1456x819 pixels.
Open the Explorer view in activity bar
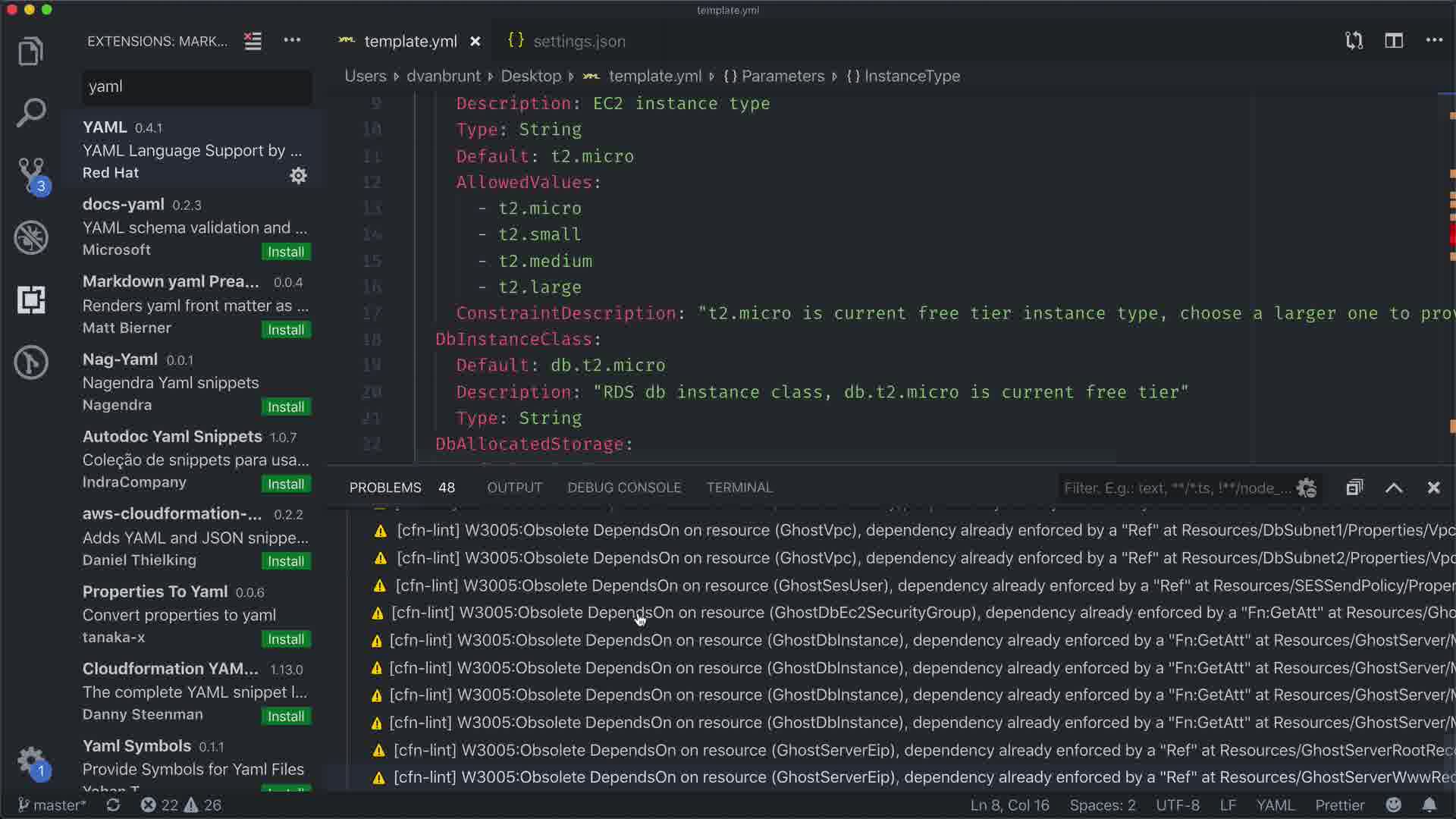click(x=30, y=52)
